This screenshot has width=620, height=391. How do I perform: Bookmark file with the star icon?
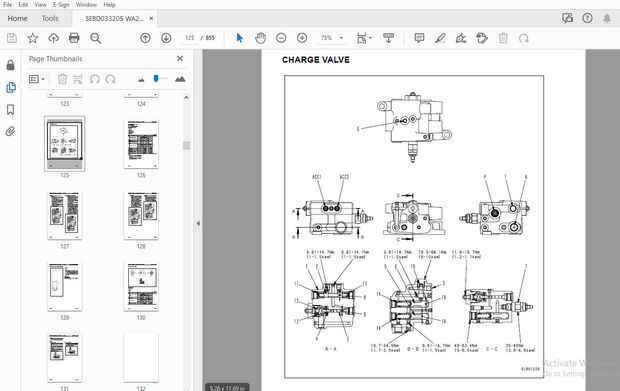point(32,38)
